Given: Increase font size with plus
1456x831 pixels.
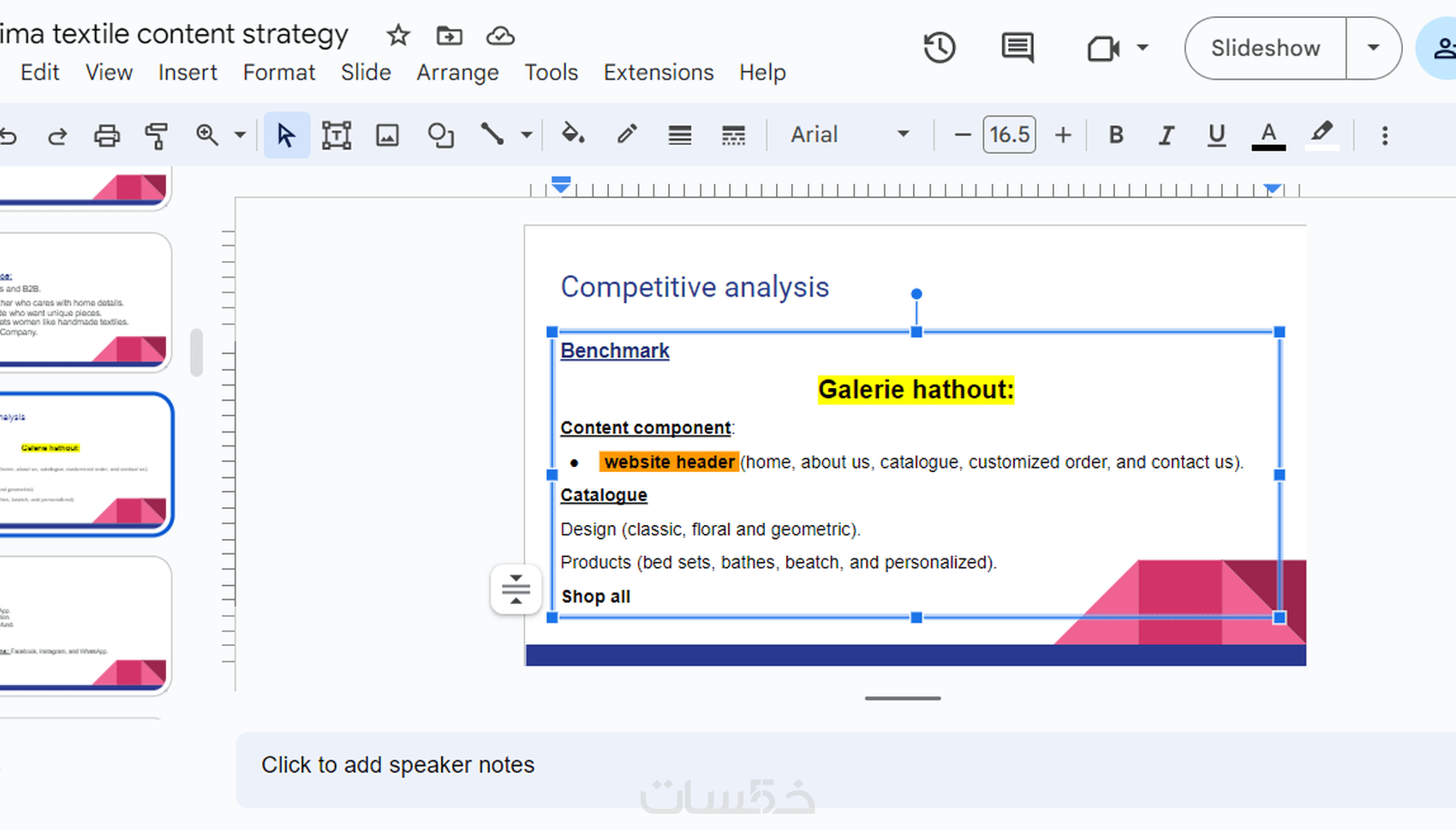Looking at the screenshot, I should [1063, 135].
